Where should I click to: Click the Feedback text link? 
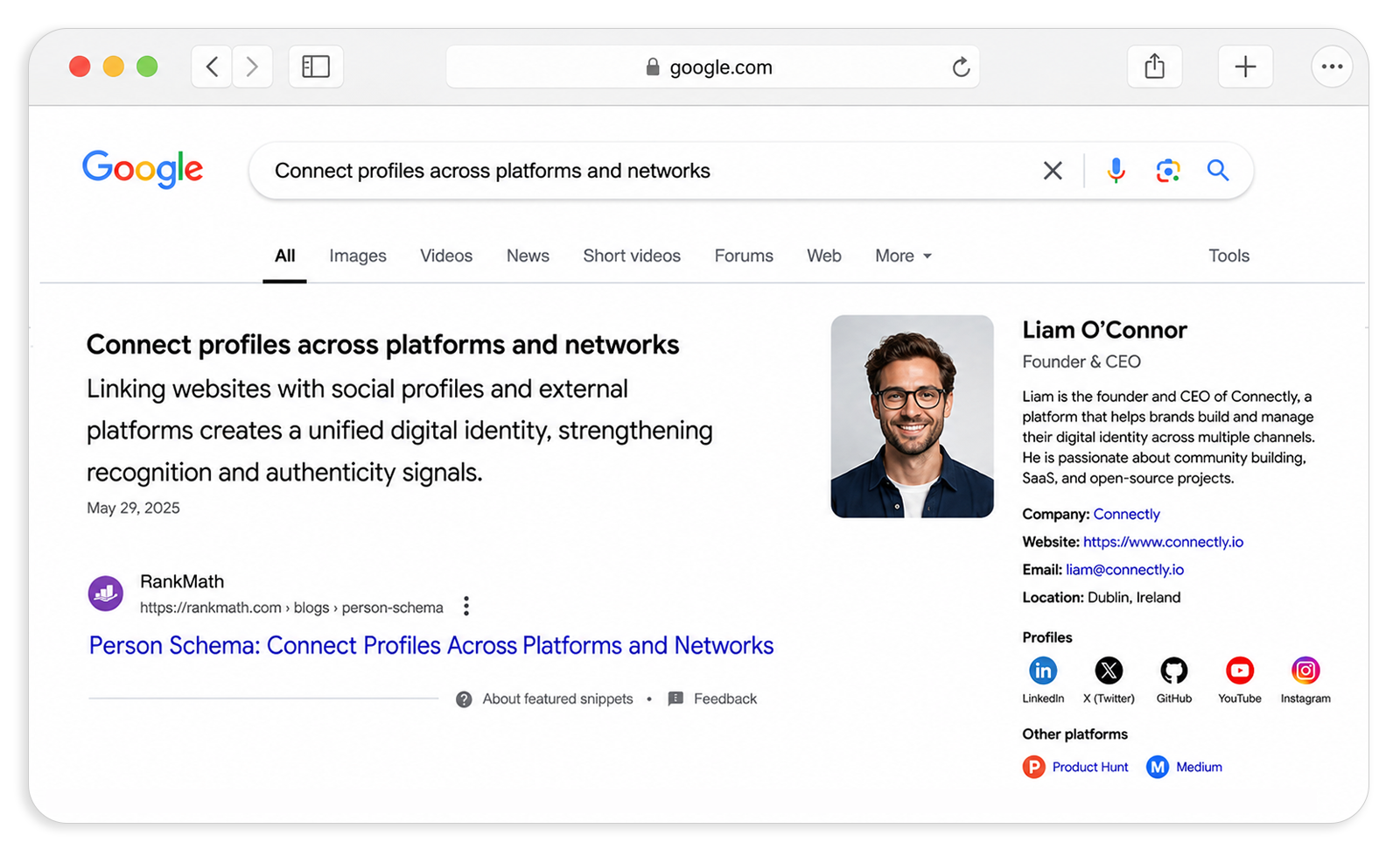point(725,699)
